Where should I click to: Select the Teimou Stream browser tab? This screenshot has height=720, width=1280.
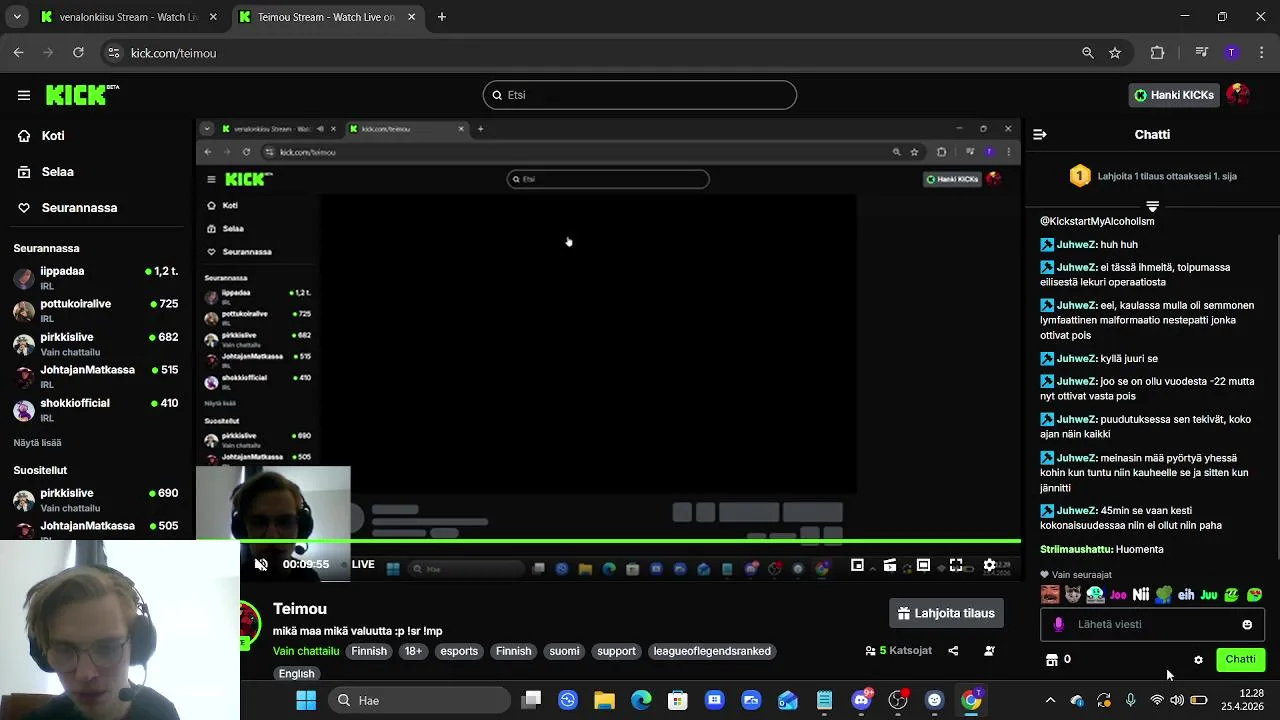coord(326,17)
